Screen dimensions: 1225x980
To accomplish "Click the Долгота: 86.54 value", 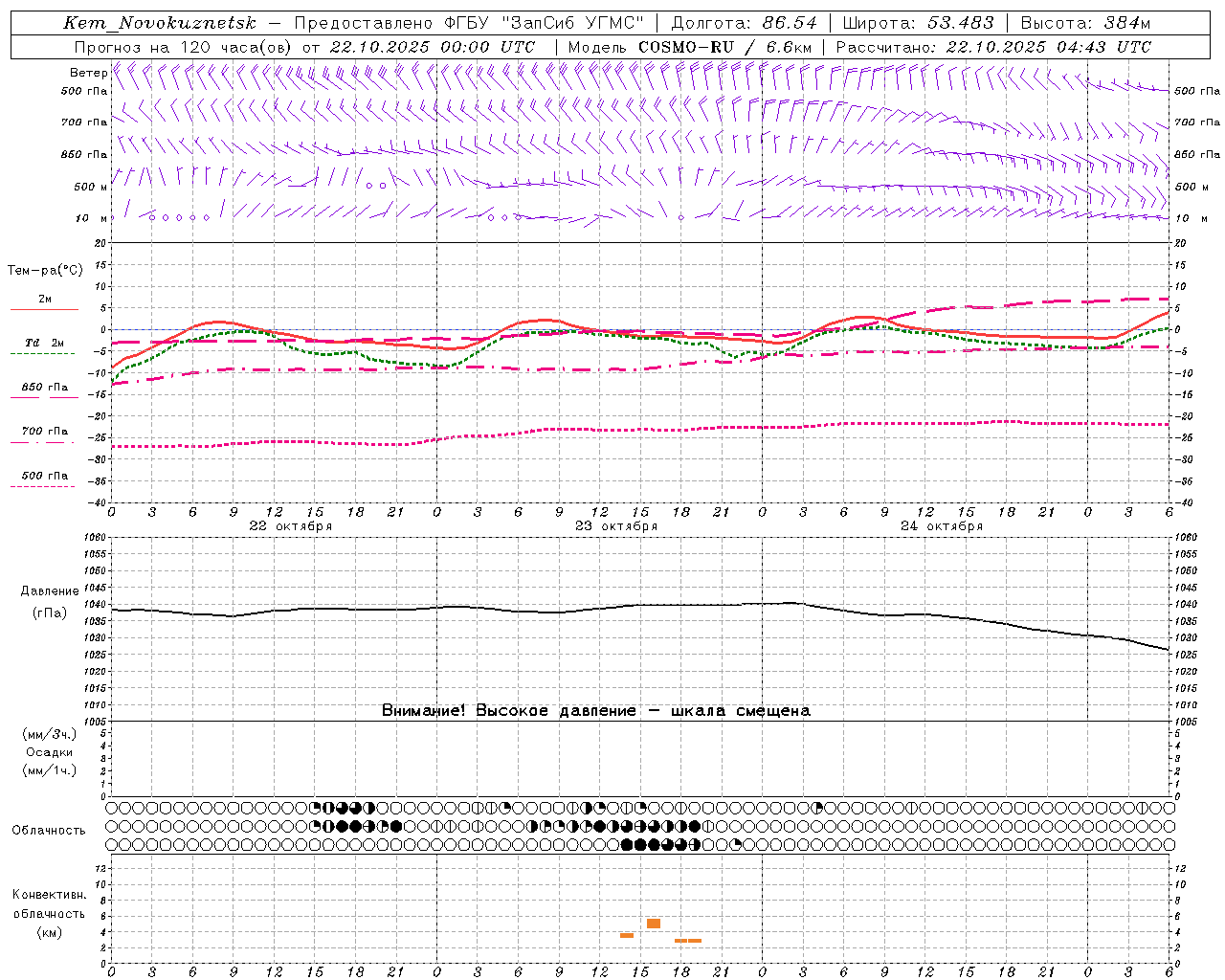I will pos(744,23).
